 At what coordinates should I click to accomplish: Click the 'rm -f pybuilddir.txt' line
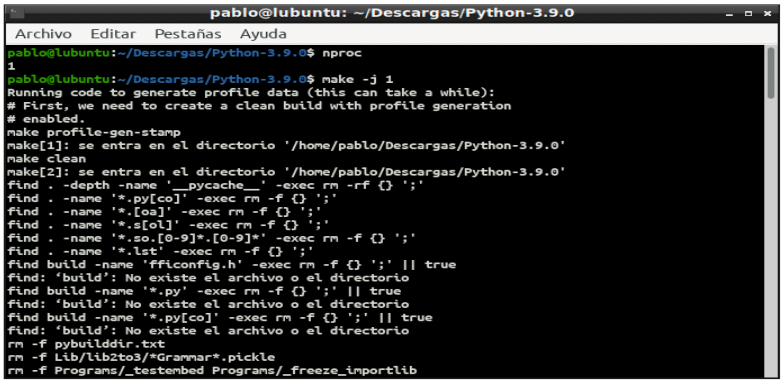86,344
